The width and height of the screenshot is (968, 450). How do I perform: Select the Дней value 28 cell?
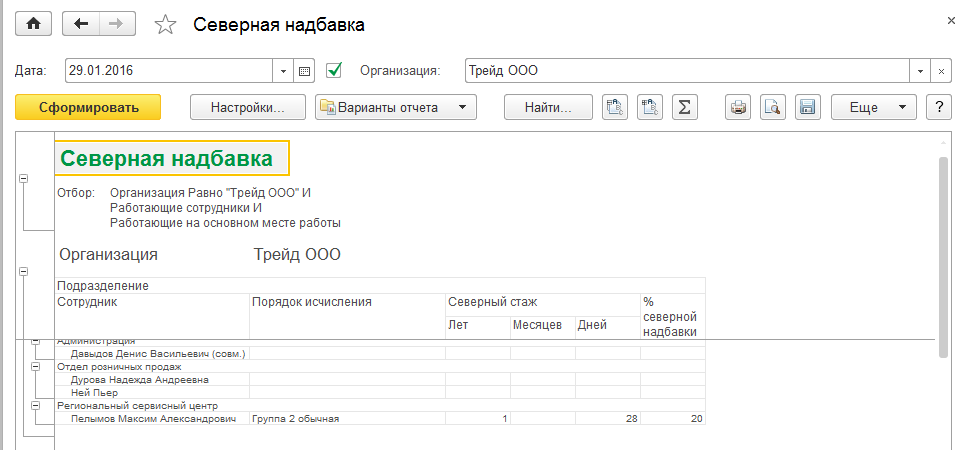pyautogui.click(x=608, y=419)
